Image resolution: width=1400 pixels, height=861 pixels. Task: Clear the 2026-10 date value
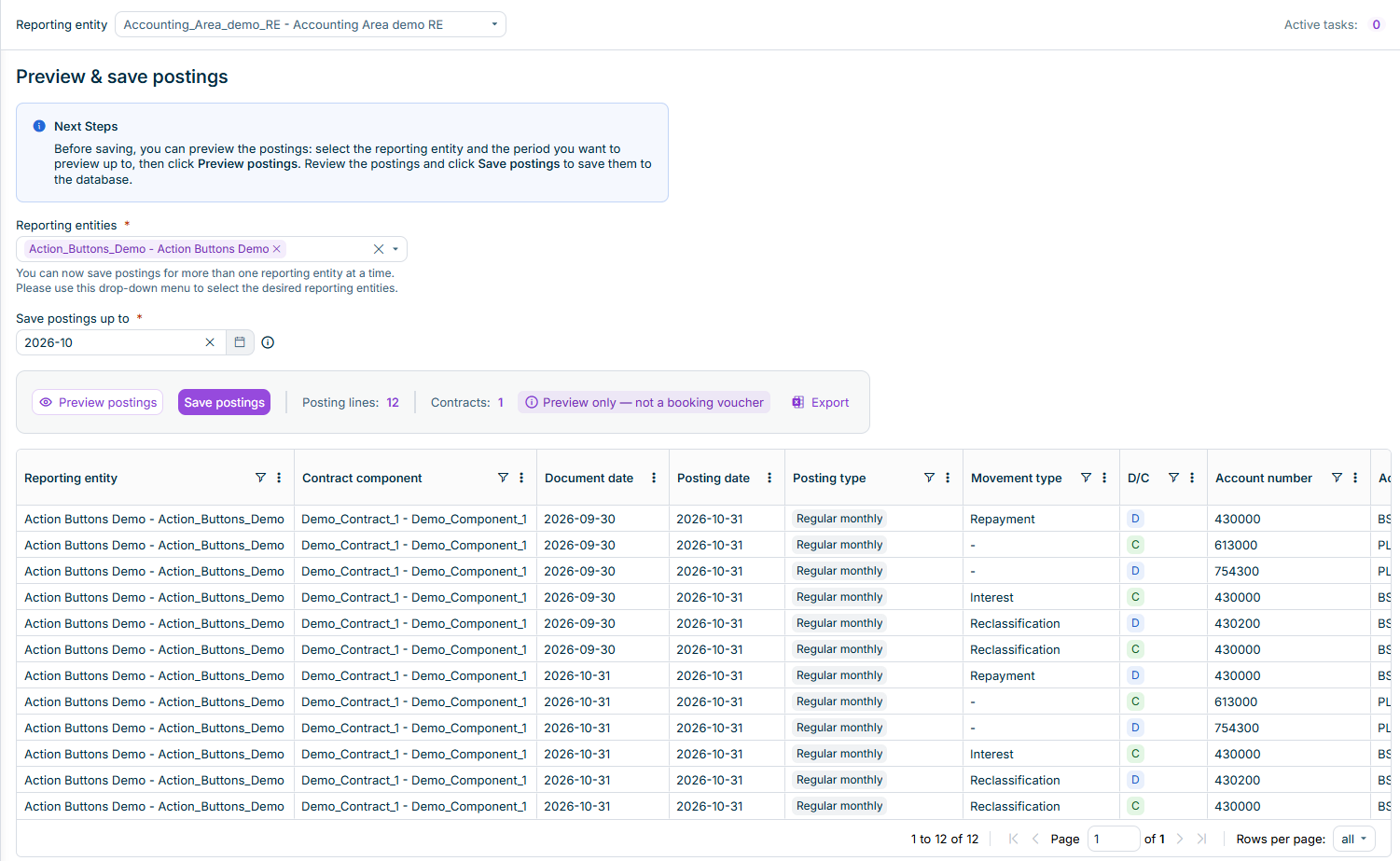pyautogui.click(x=210, y=342)
